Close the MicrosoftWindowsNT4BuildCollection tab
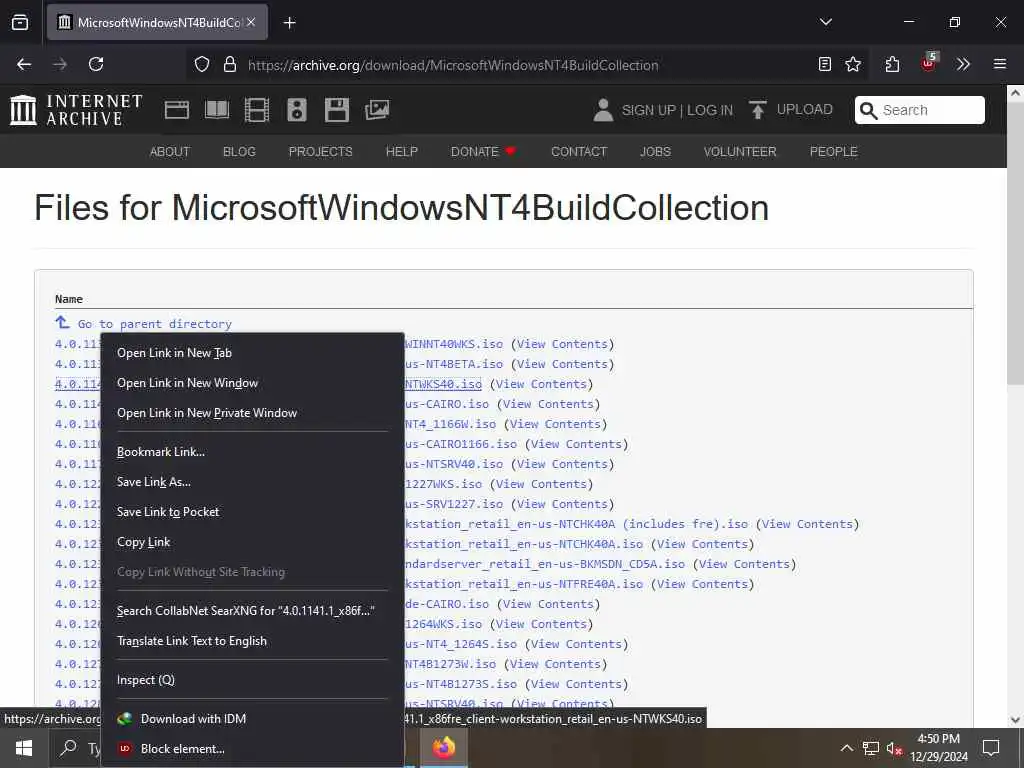 tap(251, 22)
